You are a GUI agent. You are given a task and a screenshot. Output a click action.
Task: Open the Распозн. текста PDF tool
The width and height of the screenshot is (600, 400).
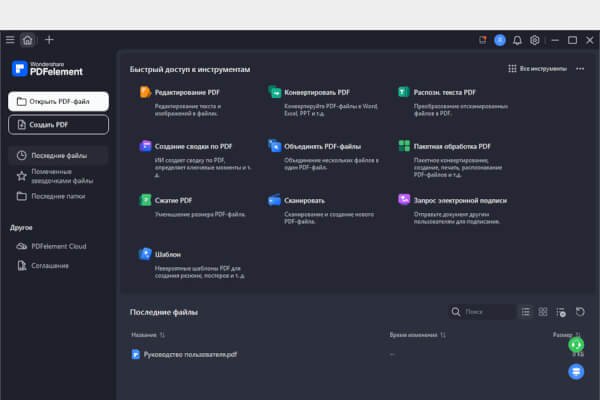[444, 92]
